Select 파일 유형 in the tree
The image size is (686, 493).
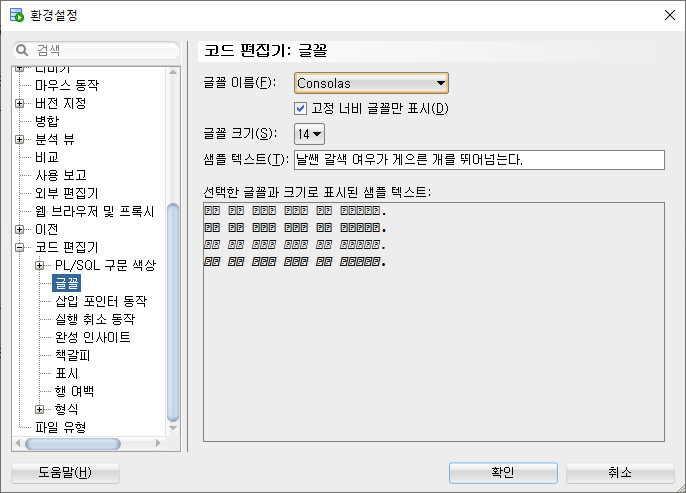[60, 427]
